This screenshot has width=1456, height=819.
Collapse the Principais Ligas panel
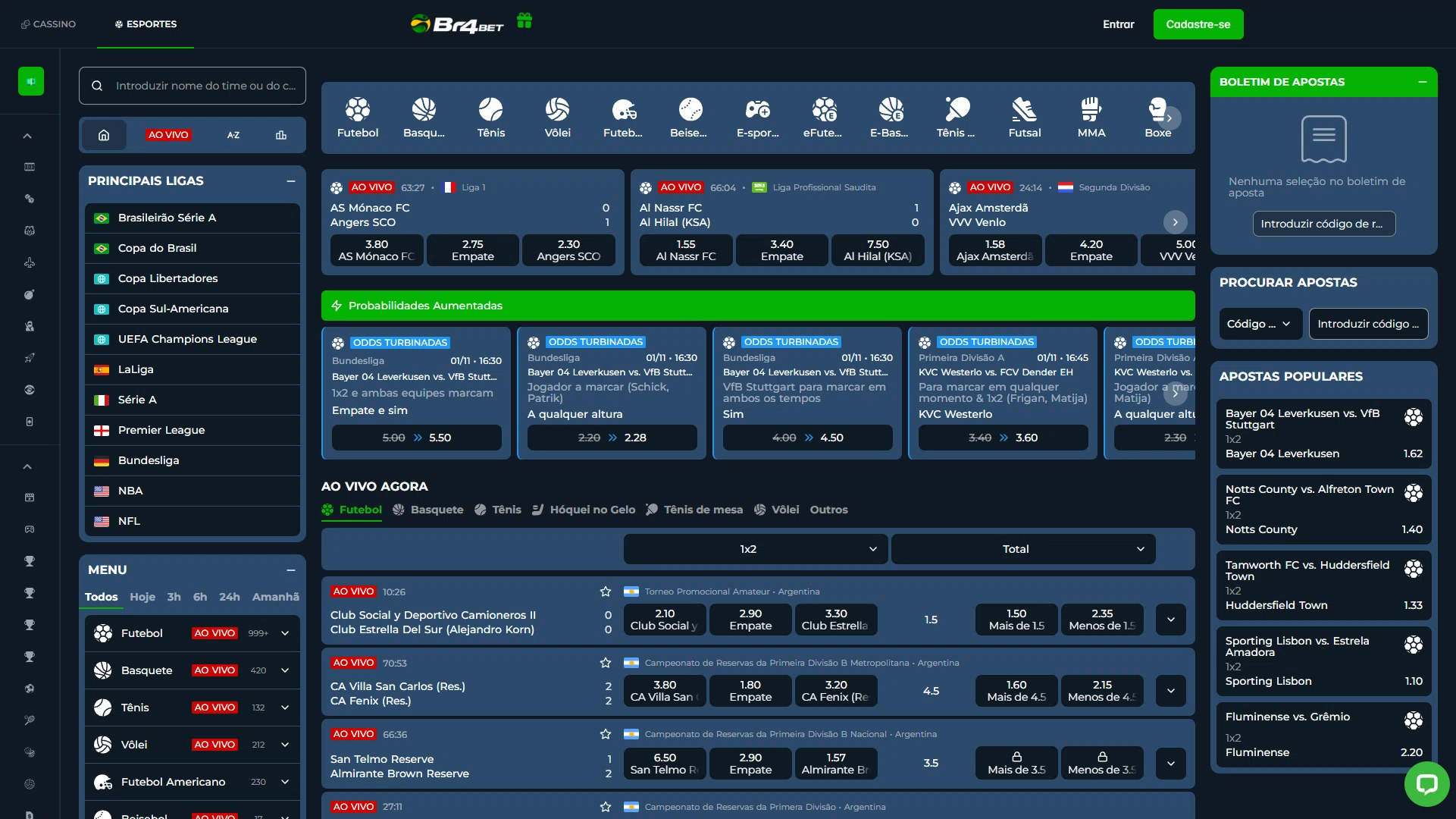pos(290,181)
